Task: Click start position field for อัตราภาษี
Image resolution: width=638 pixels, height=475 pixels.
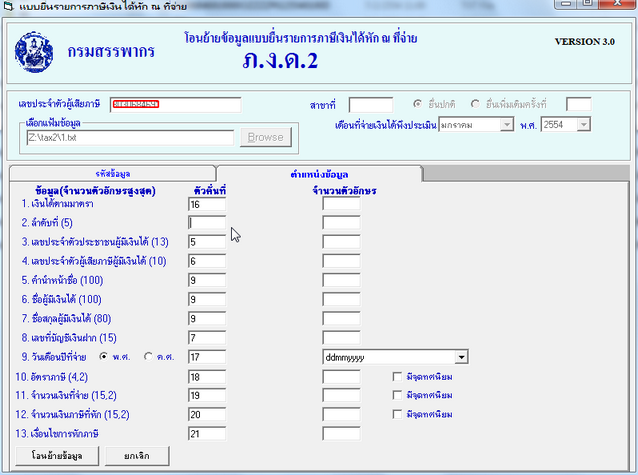Action: pyautogui.click(x=207, y=376)
